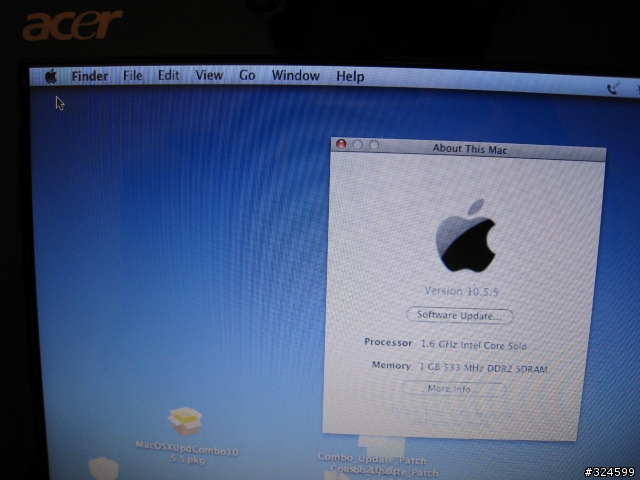
Task: Click the Version 10.5.5 text
Action: pyautogui.click(x=461, y=291)
